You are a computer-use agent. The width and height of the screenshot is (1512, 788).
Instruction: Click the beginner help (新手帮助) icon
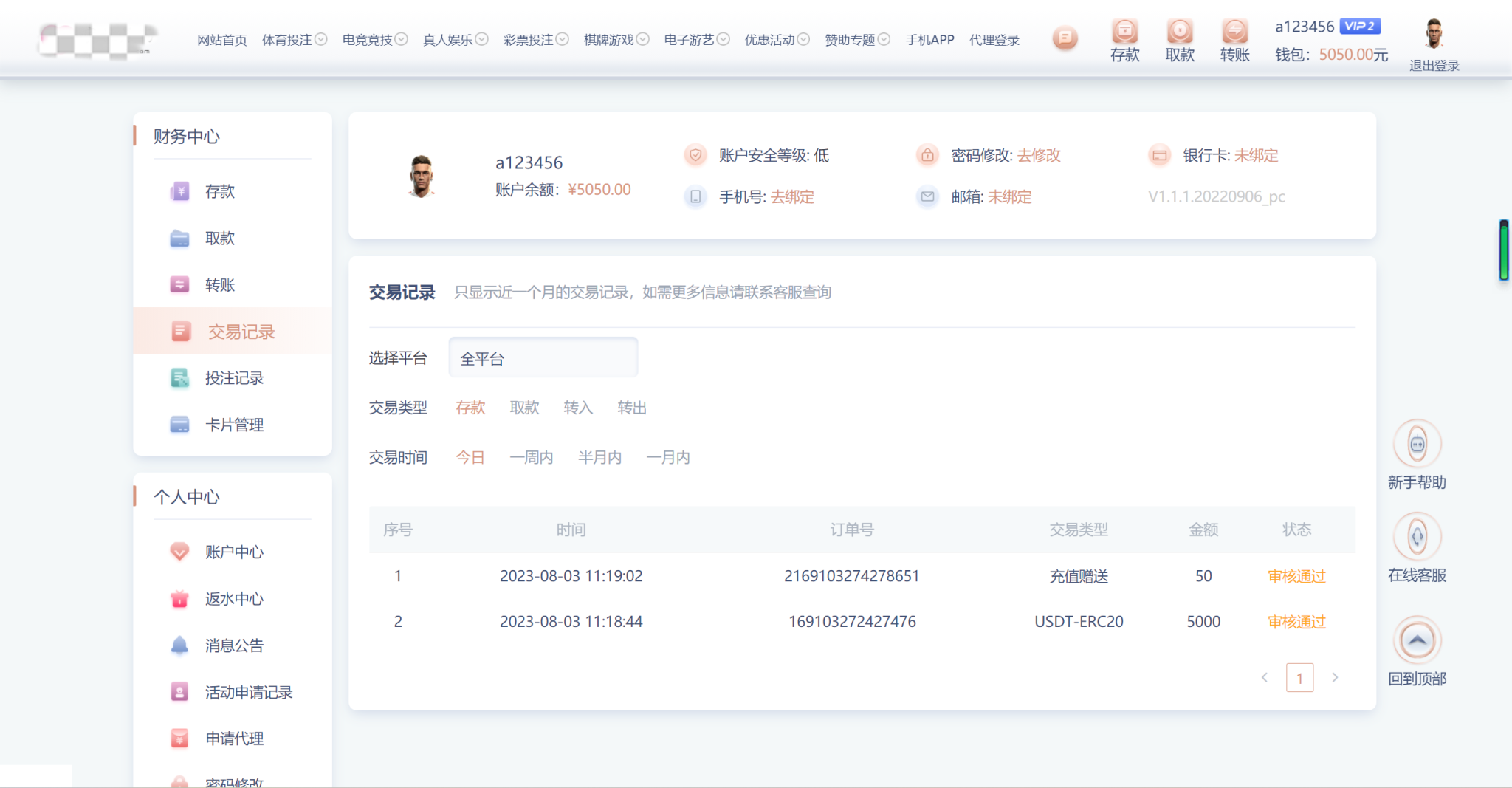point(1417,444)
